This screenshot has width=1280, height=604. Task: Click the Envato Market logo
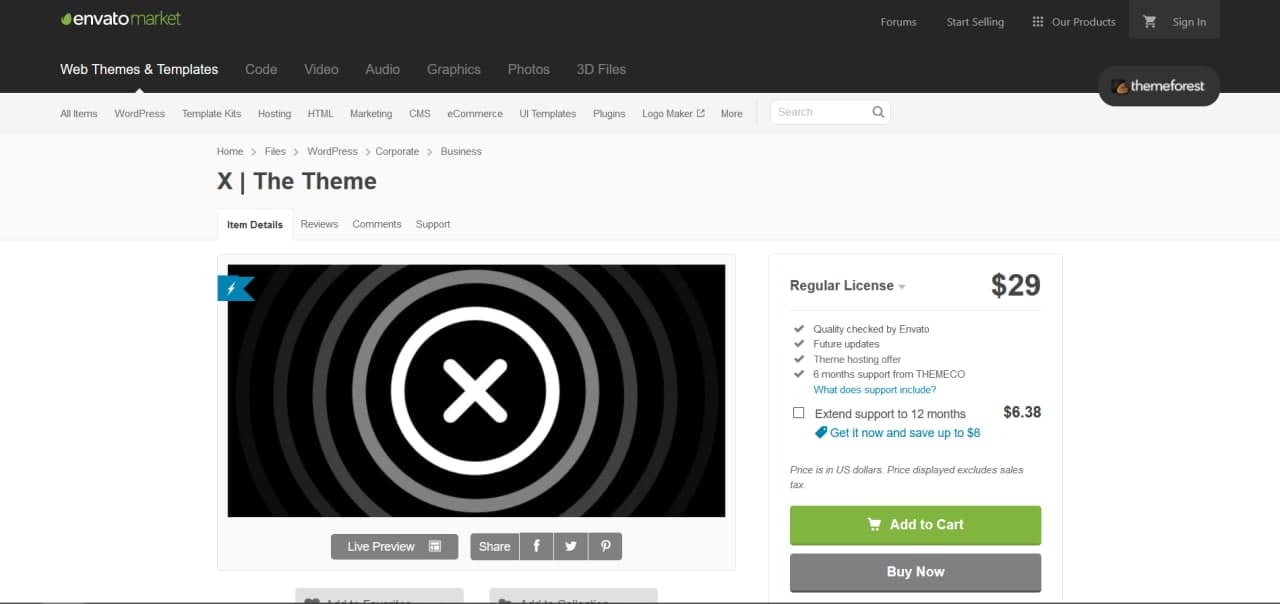coord(121,19)
